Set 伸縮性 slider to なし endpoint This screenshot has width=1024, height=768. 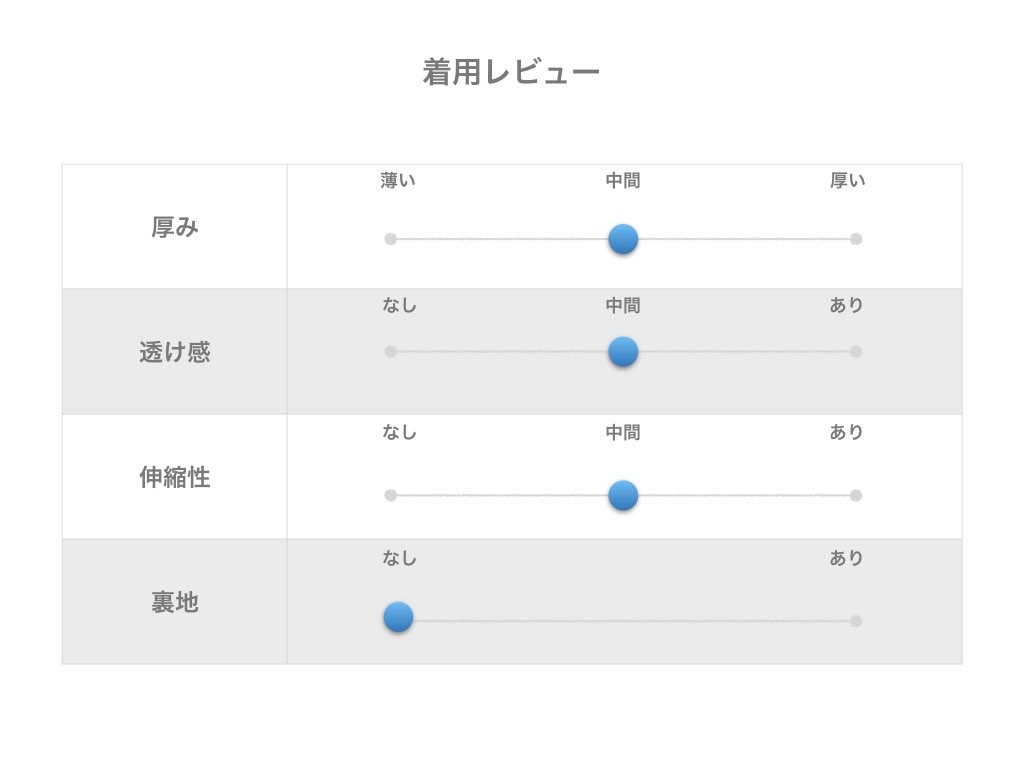[391, 495]
